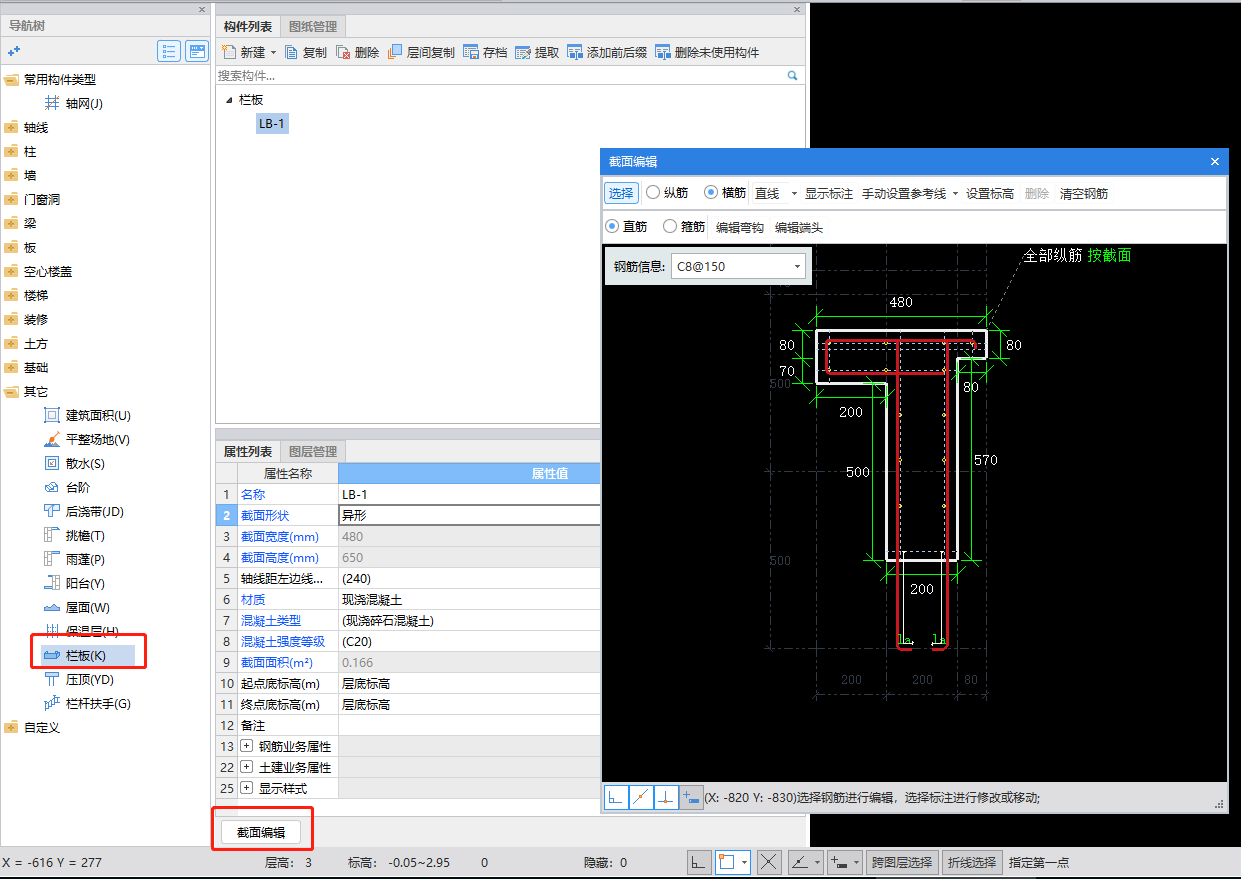The width and height of the screenshot is (1241, 879).
Task: Open 自定义 category in navigation tree
Action: 32,727
